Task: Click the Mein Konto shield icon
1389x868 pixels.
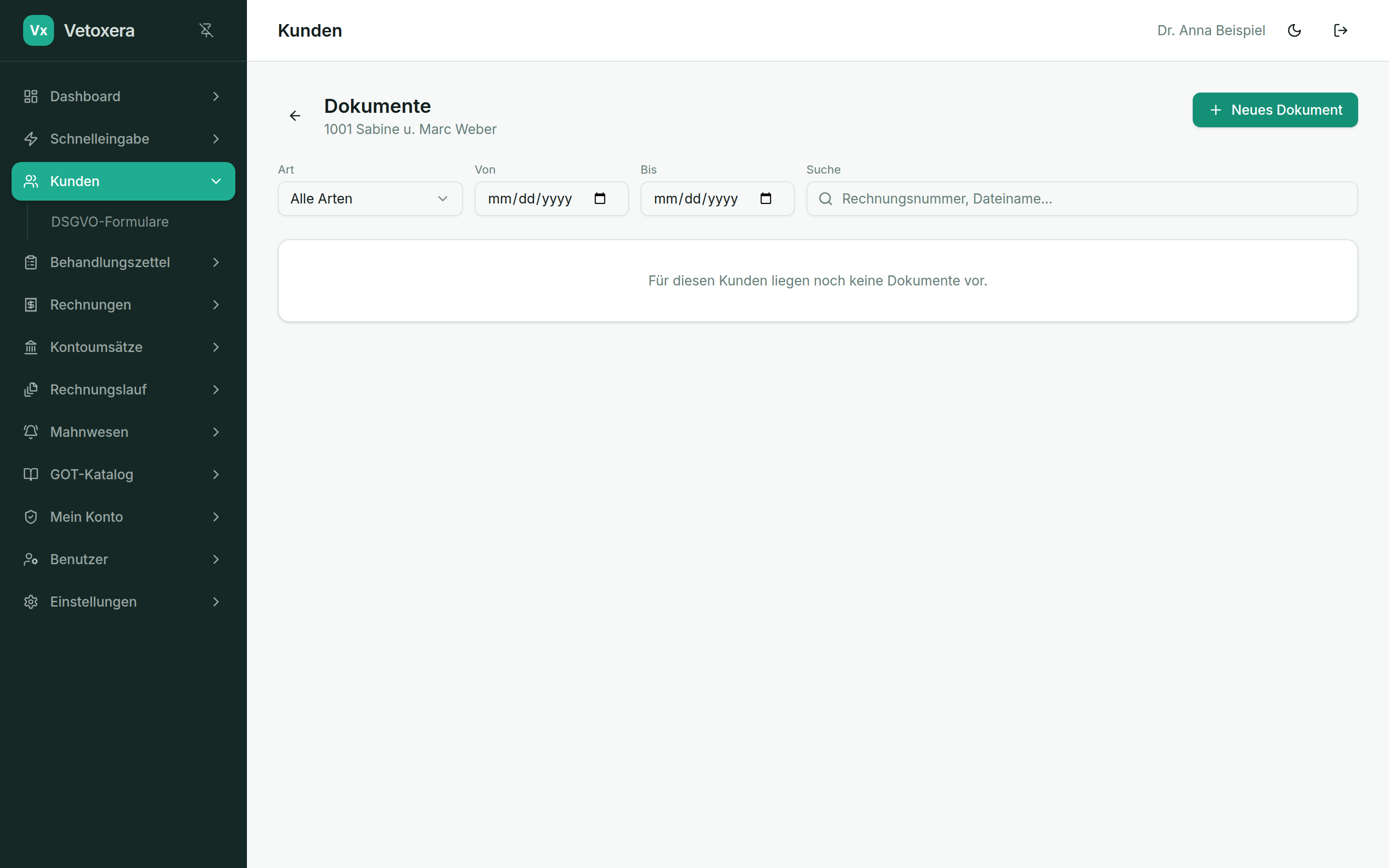Action: 31,517
